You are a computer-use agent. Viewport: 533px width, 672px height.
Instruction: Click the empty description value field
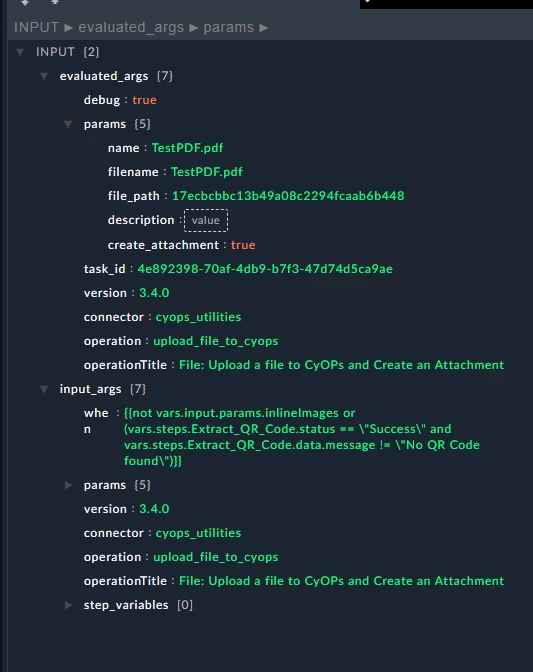206,220
